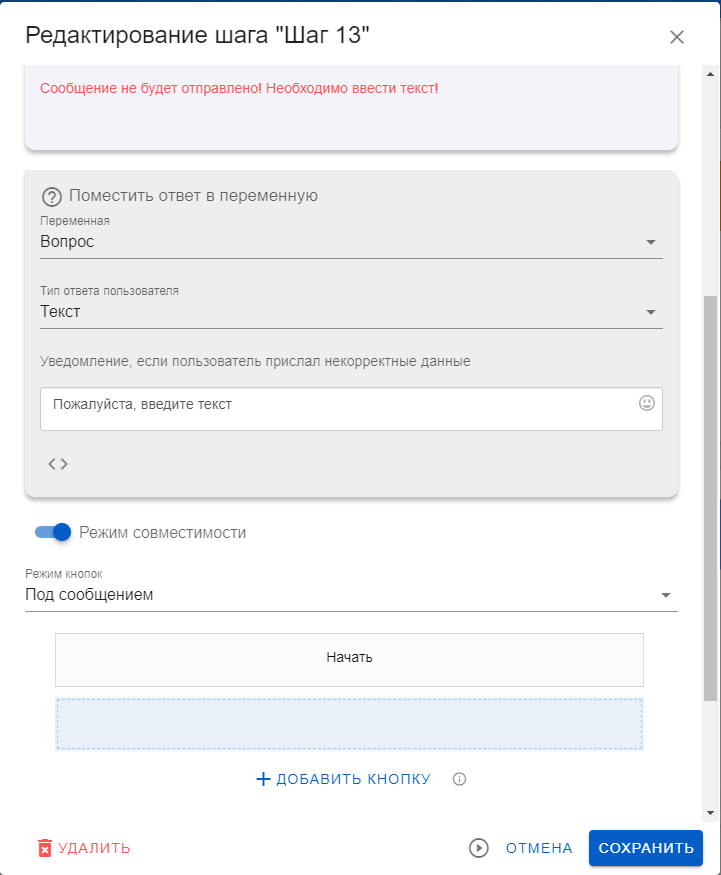The height and width of the screenshot is (875, 721).
Task: Expand the Переменная dropdown
Action: point(651,242)
